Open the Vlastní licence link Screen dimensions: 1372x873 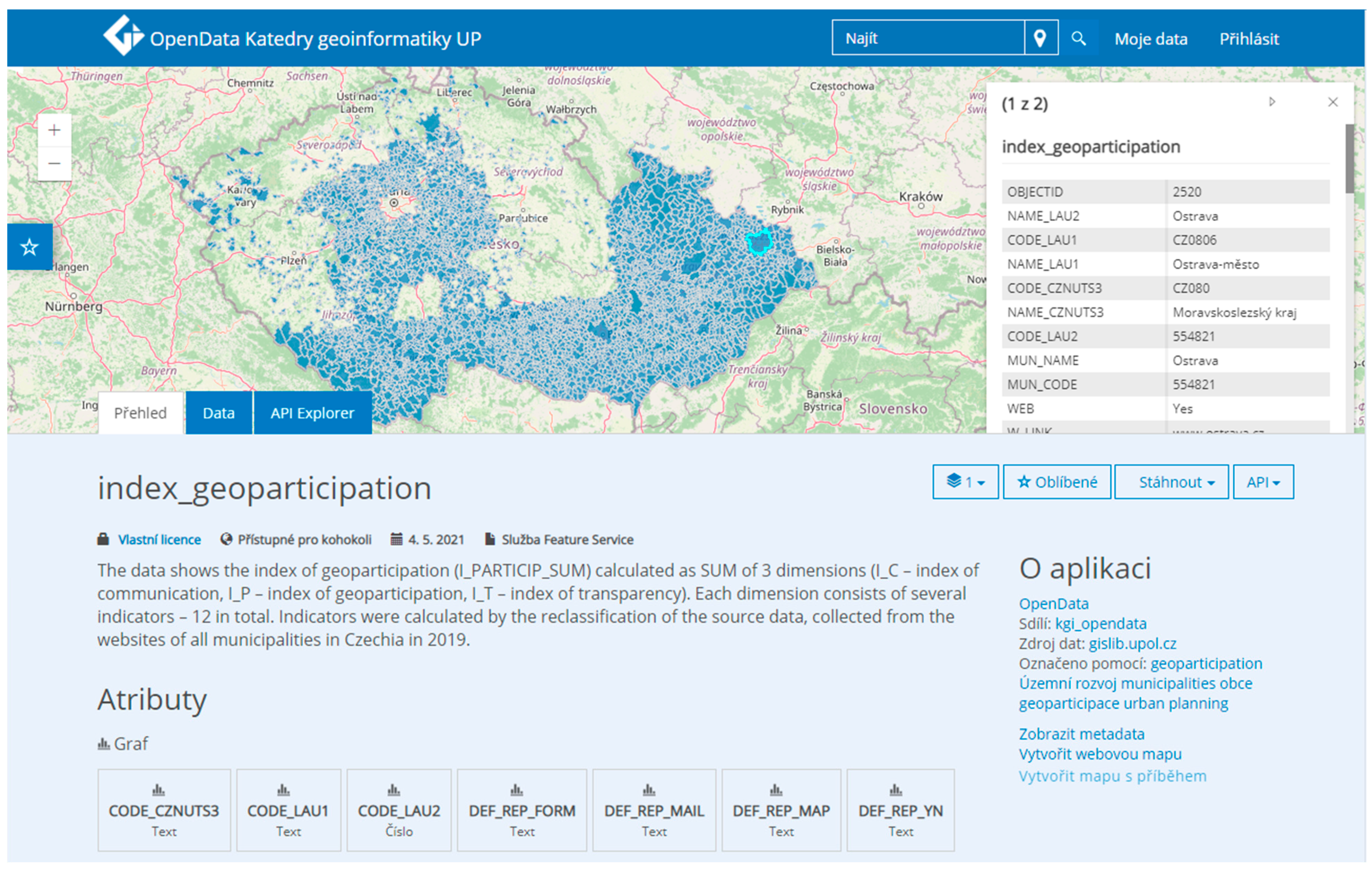159,540
